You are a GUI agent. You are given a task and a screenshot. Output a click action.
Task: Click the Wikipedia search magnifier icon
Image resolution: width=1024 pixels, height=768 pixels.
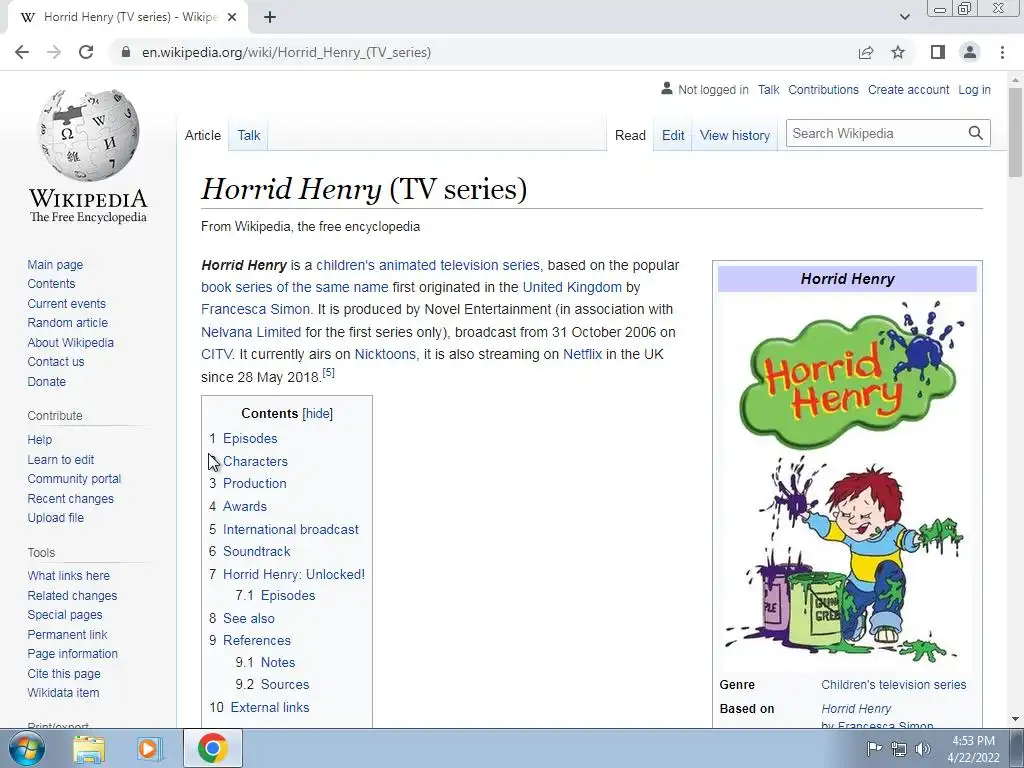[976, 133]
